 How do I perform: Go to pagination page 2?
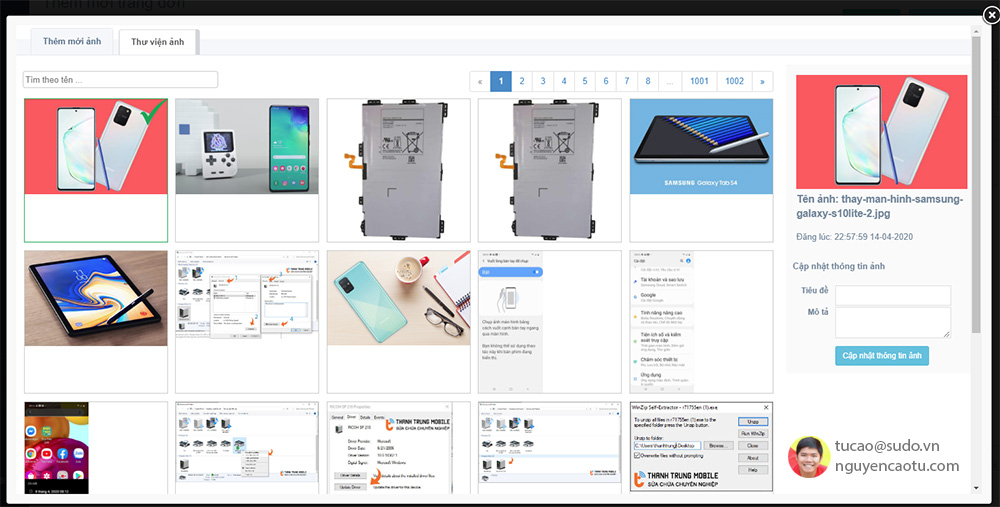pos(522,81)
